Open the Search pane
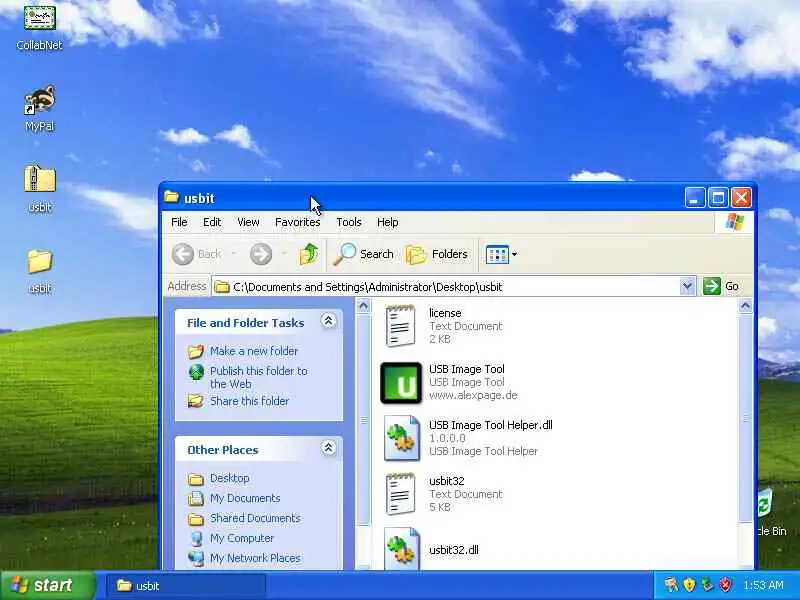The width and height of the screenshot is (800, 600). 363,254
